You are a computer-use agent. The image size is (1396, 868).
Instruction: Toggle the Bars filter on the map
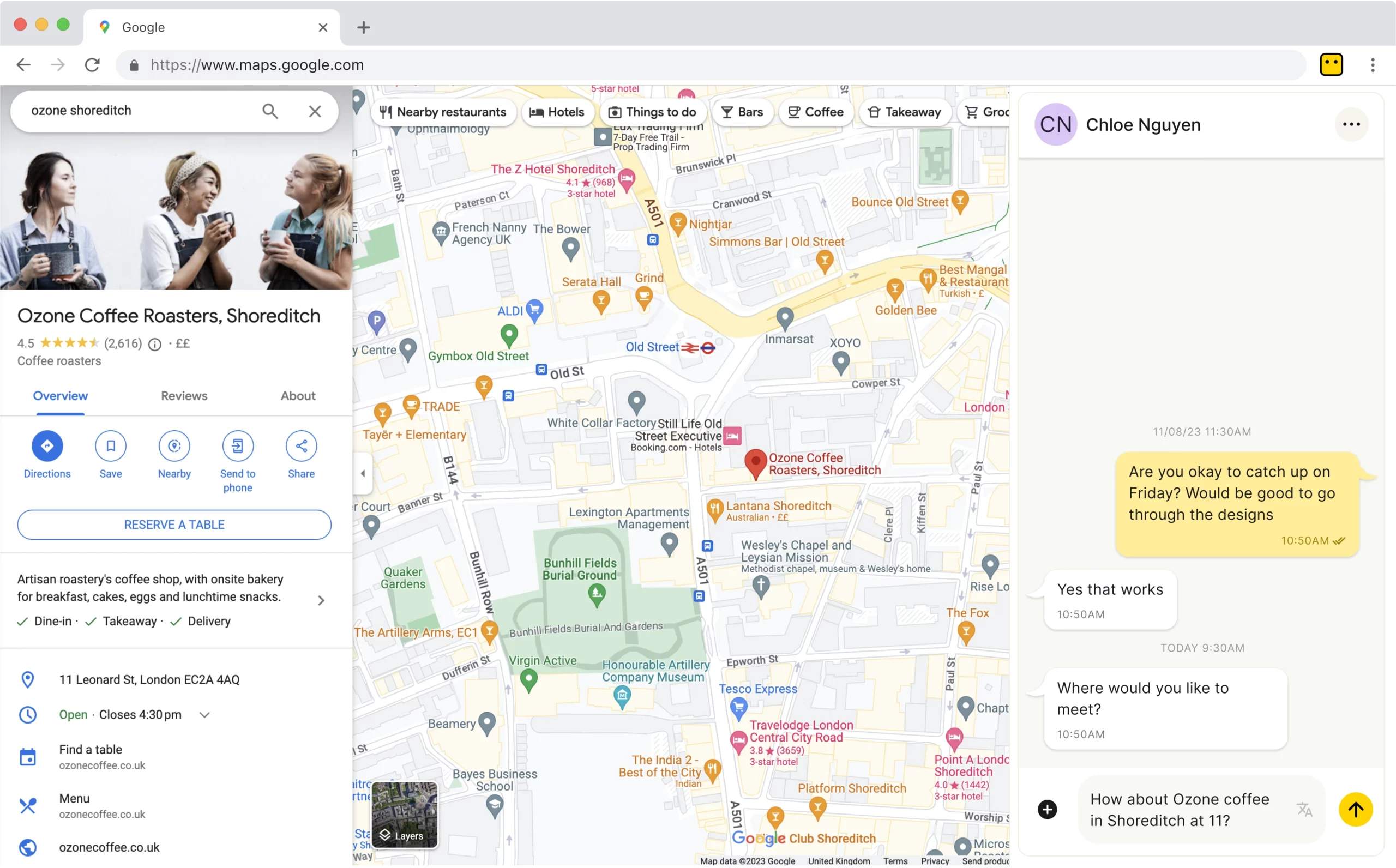742,112
